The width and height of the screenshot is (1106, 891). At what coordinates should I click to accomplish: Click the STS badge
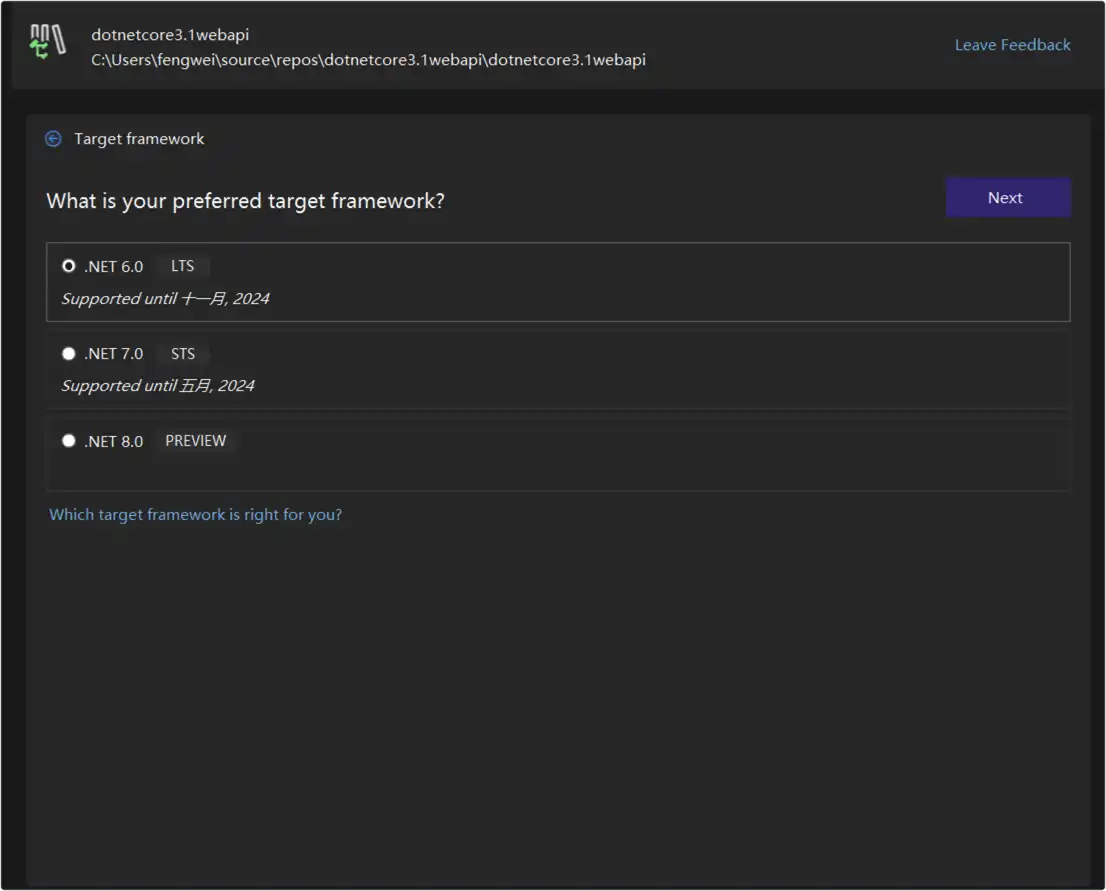[183, 353]
